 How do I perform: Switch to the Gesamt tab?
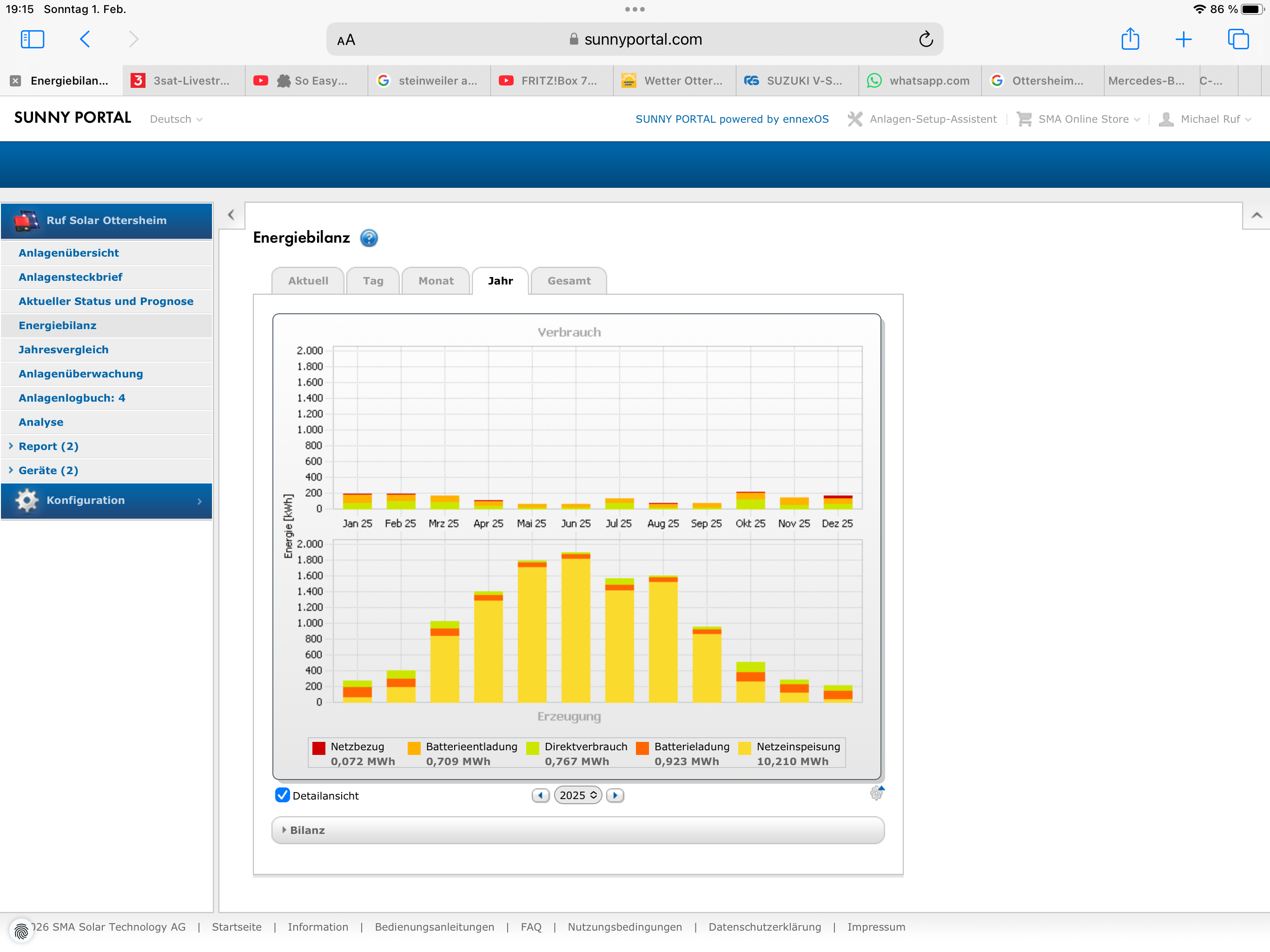569,281
